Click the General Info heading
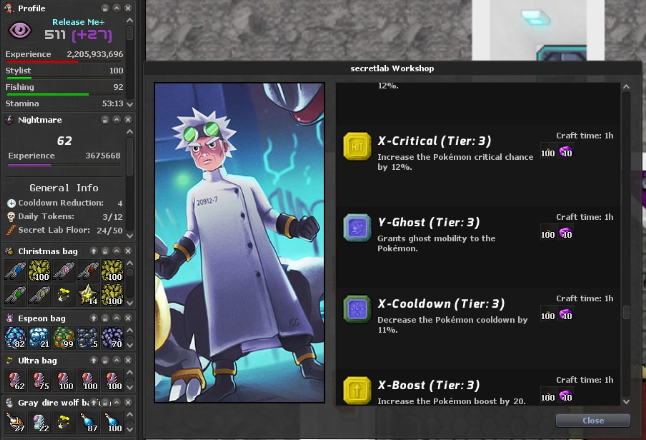Image resolution: width=646 pixels, height=440 pixels. 64,188
